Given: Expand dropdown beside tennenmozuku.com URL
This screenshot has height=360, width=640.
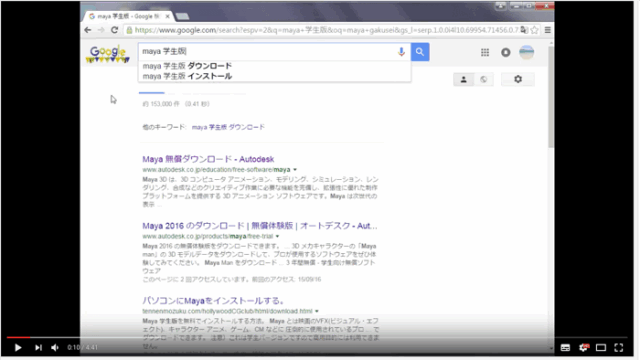Looking at the screenshot, I should 317,311.
